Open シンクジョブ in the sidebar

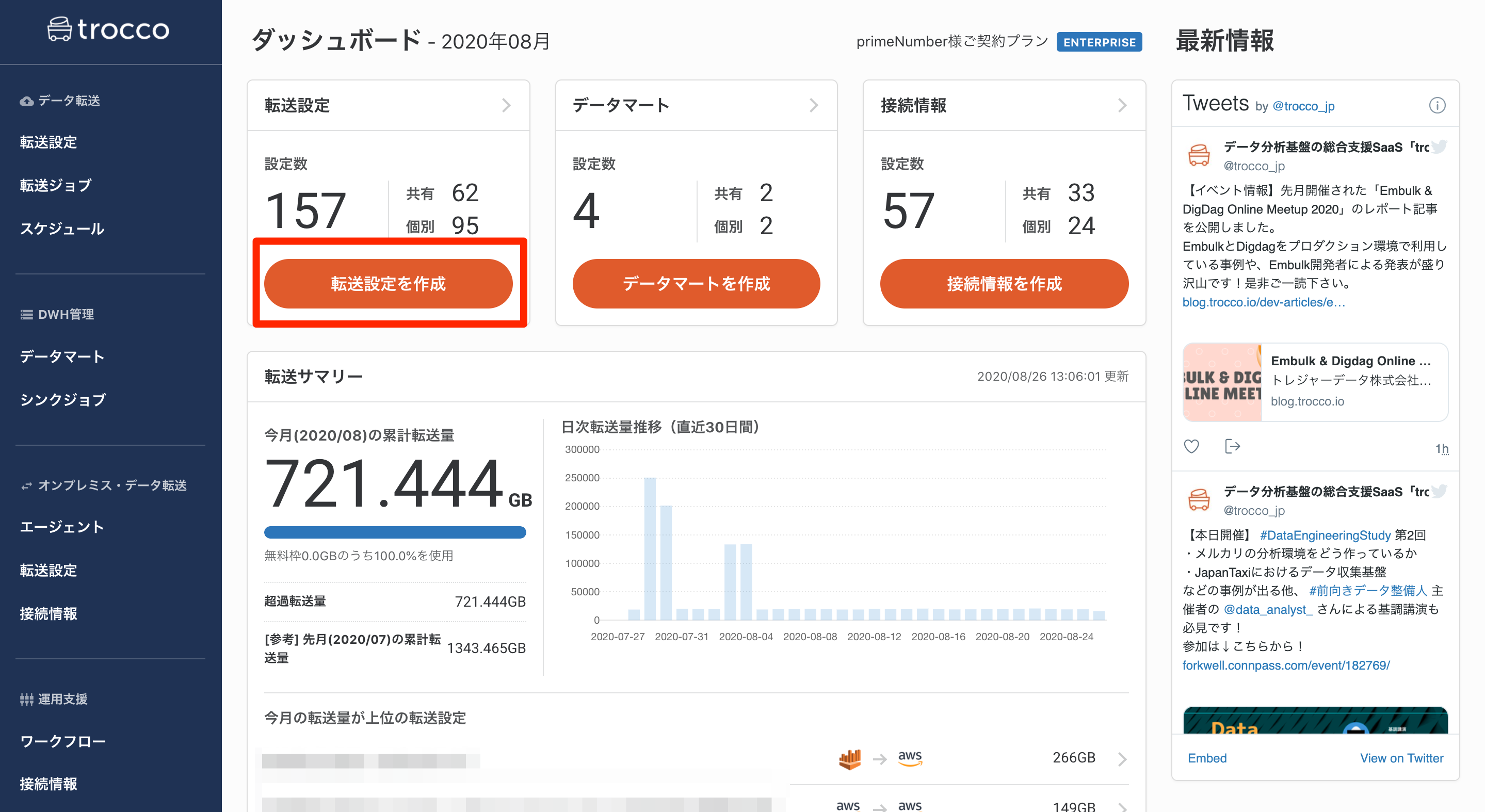[63, 400]
